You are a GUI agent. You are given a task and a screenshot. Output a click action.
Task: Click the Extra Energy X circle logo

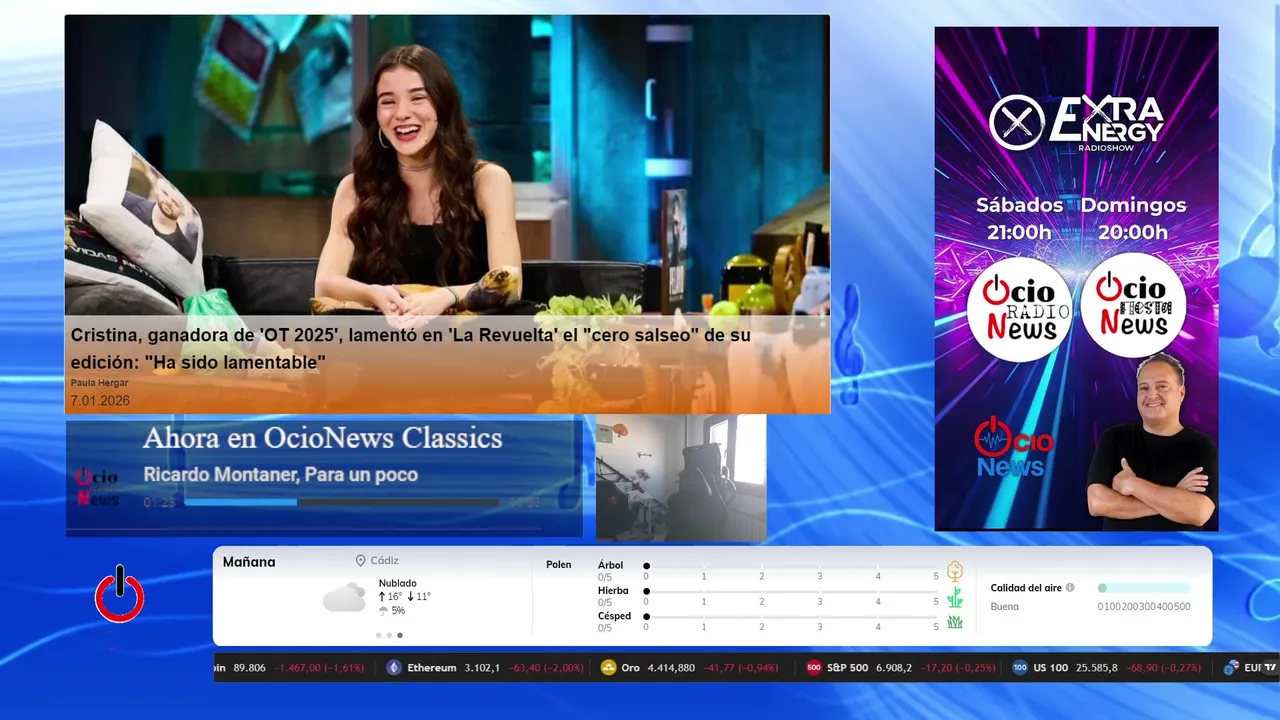[x=1016, y=122]
